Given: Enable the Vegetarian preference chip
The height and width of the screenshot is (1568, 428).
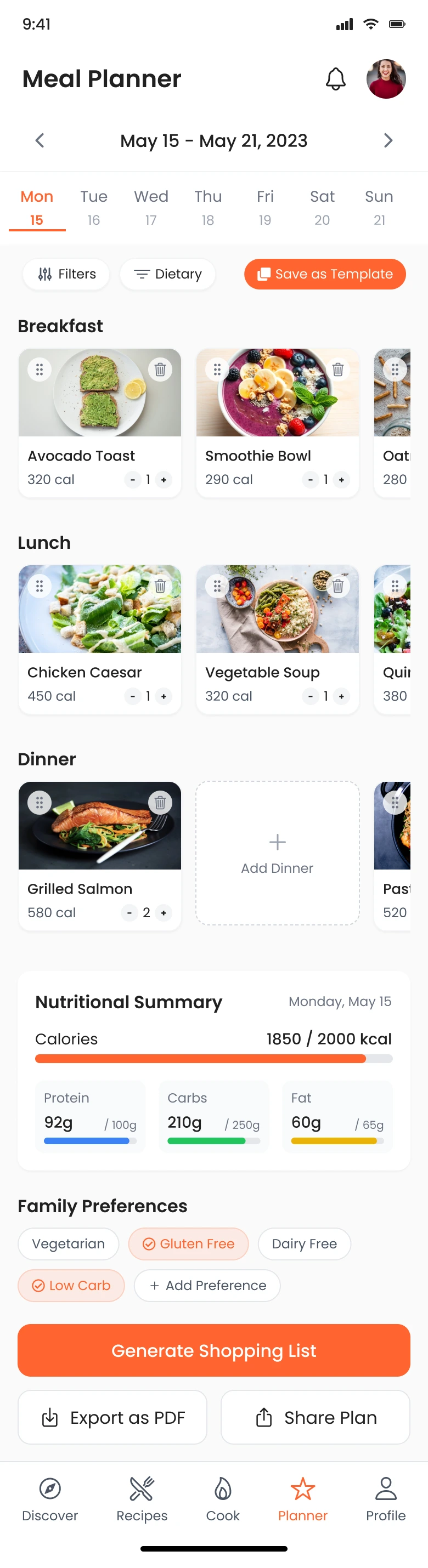Looking at the screenshot, I should 68,1243.
